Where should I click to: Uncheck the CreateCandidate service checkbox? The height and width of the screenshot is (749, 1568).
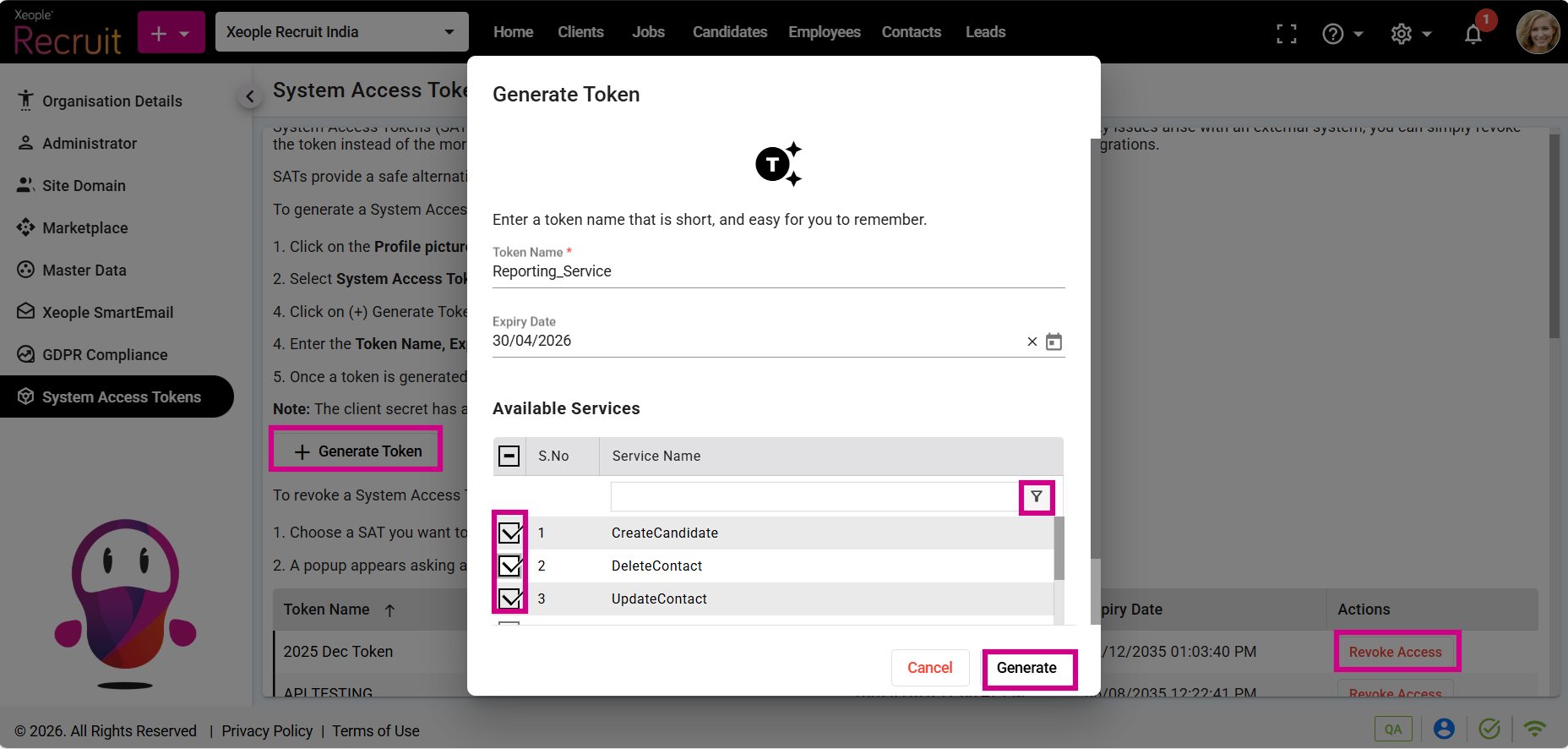(509, 533)
